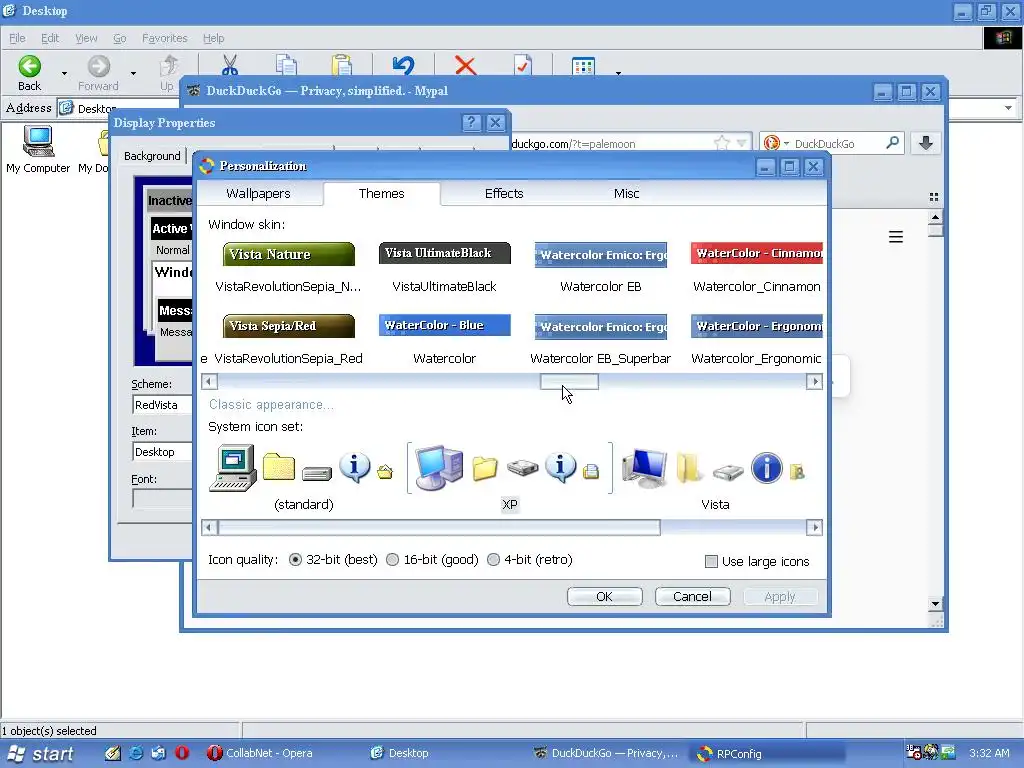Switch to the Effects tab
This screenshot has width=1024, height=768.
tap(504, 194)
